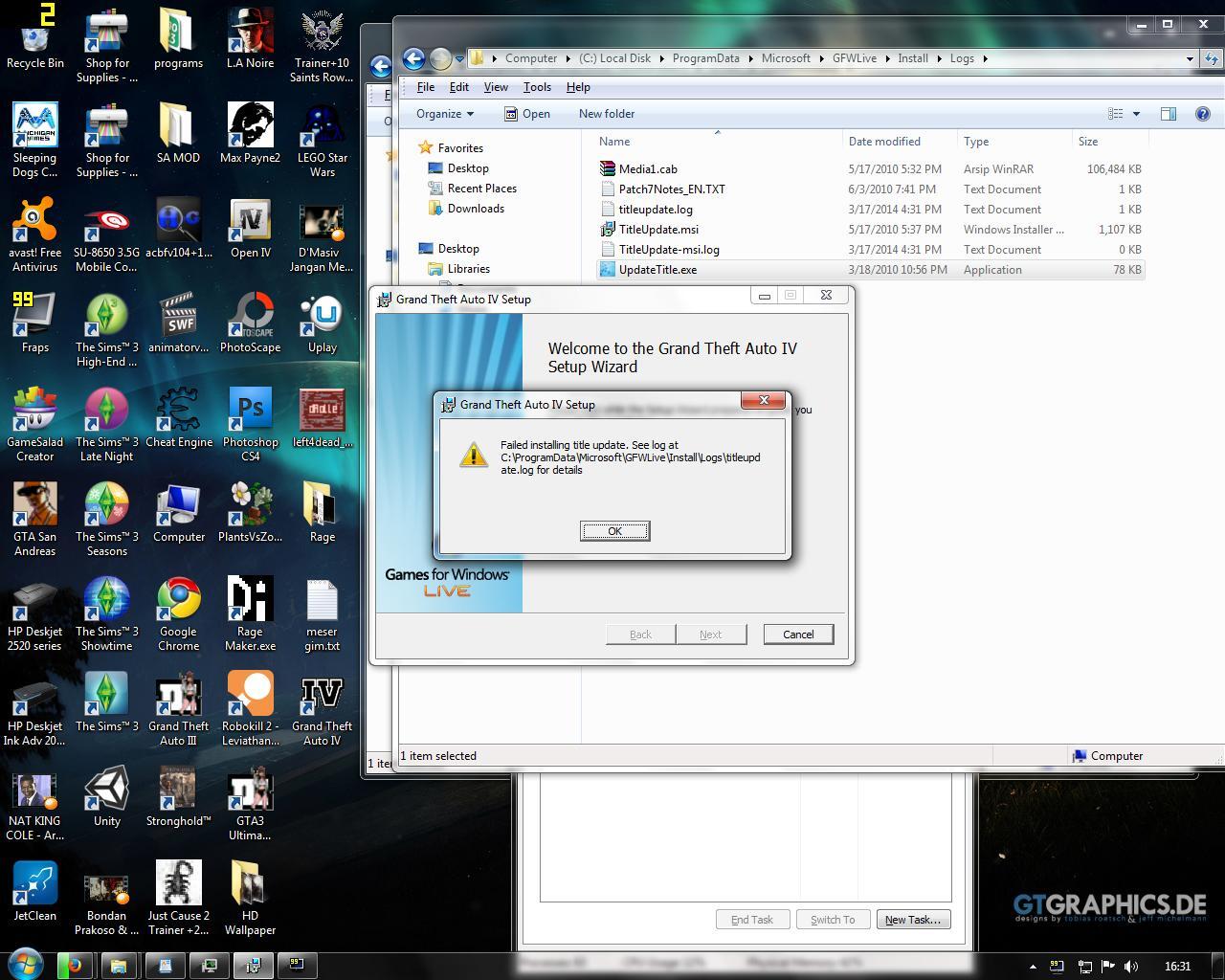Click the Open toolbar button
The image size is (1225, 980).
click(x=527, y=113)
